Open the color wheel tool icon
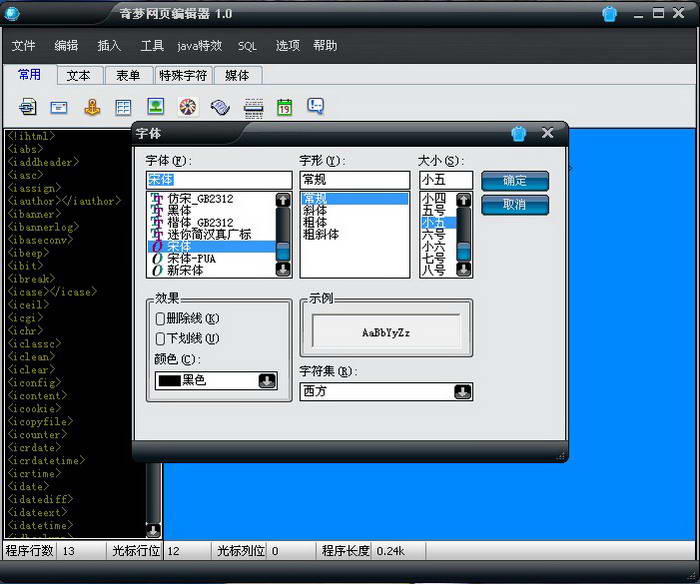700x584 pixels. click(187, 106)
